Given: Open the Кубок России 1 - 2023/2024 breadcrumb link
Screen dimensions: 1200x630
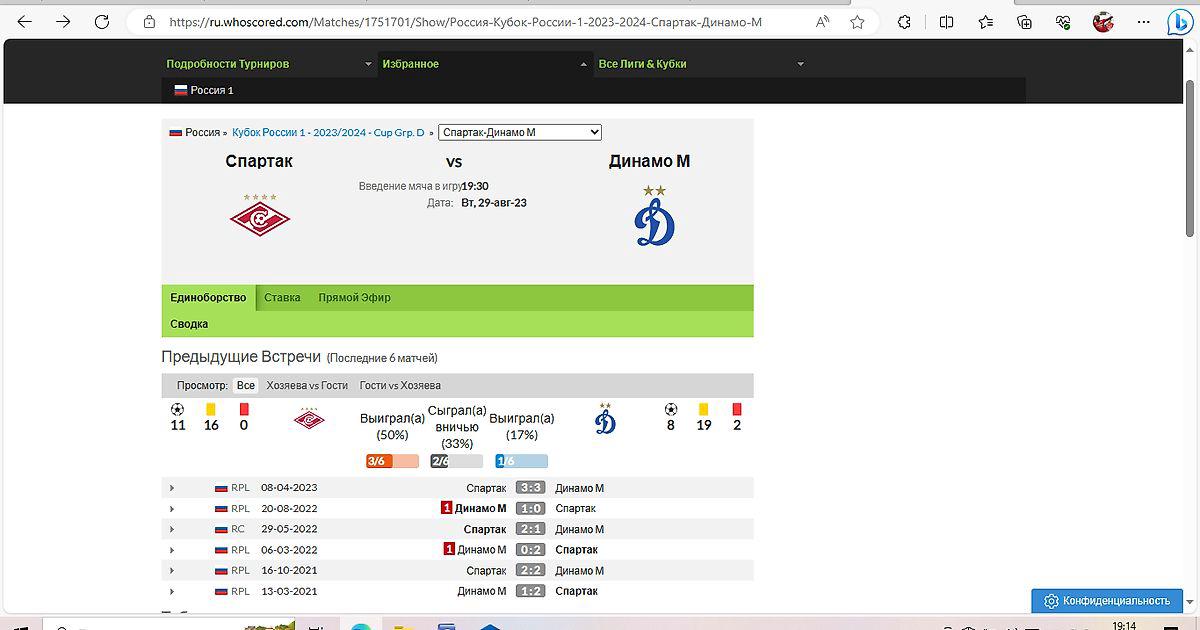Looking at the screenshot, I should point(328,132).
